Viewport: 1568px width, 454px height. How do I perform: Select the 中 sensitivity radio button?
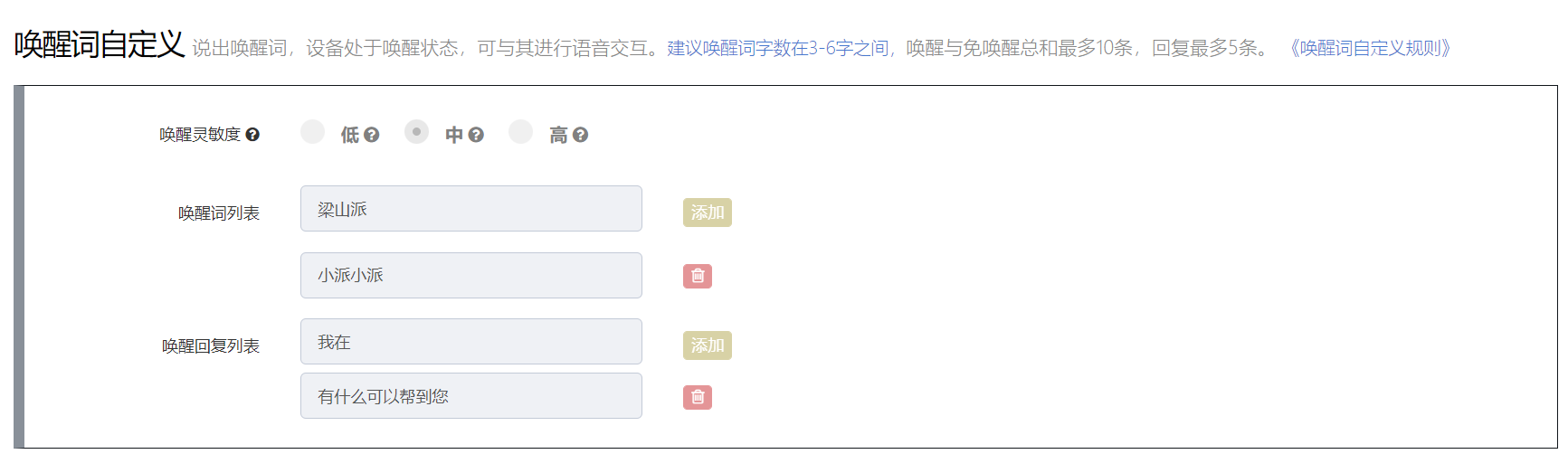click(x=416, y=132)
